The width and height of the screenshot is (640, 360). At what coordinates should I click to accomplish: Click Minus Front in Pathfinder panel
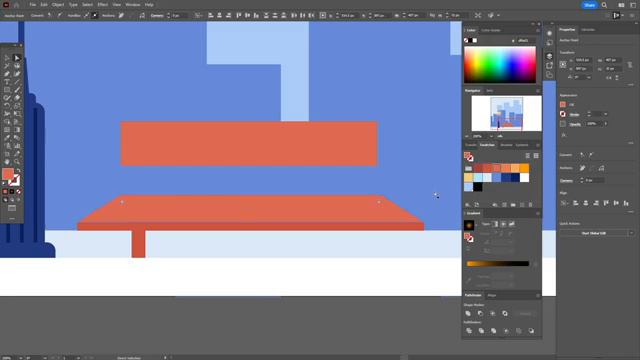tap(480, 313)
